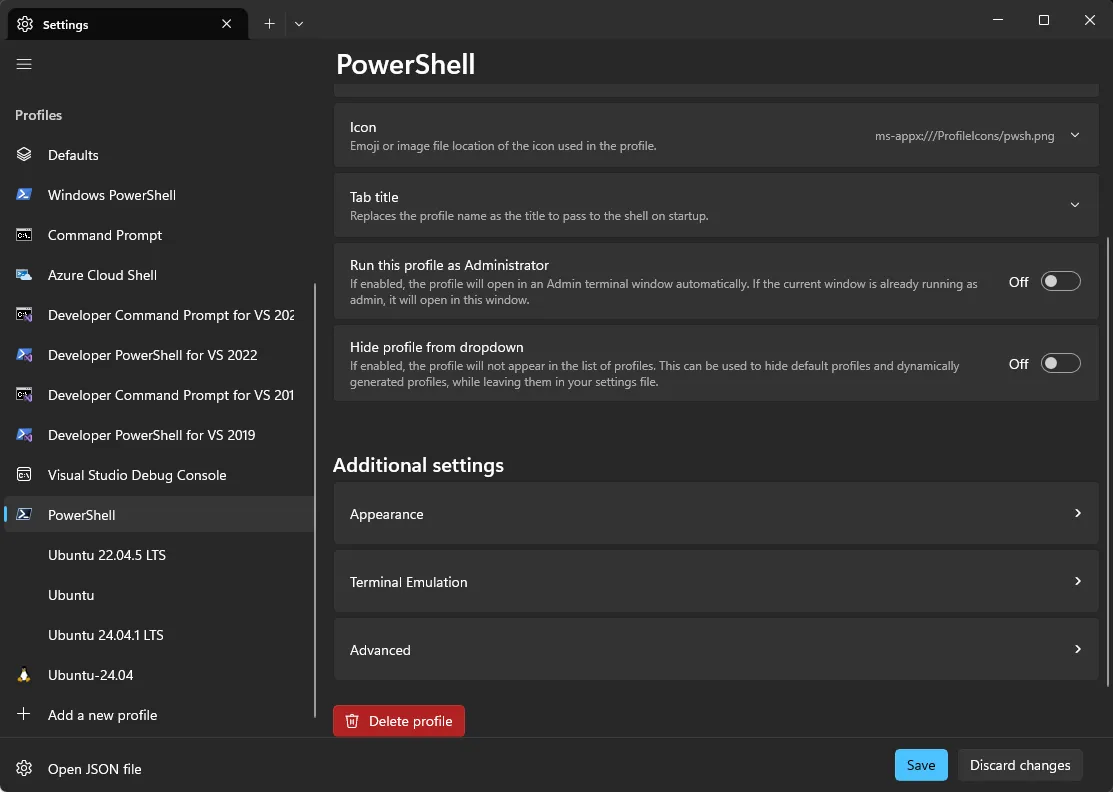Open the navigation hamburger menu
Screen dimensions: 1113x792
(24, 64)
